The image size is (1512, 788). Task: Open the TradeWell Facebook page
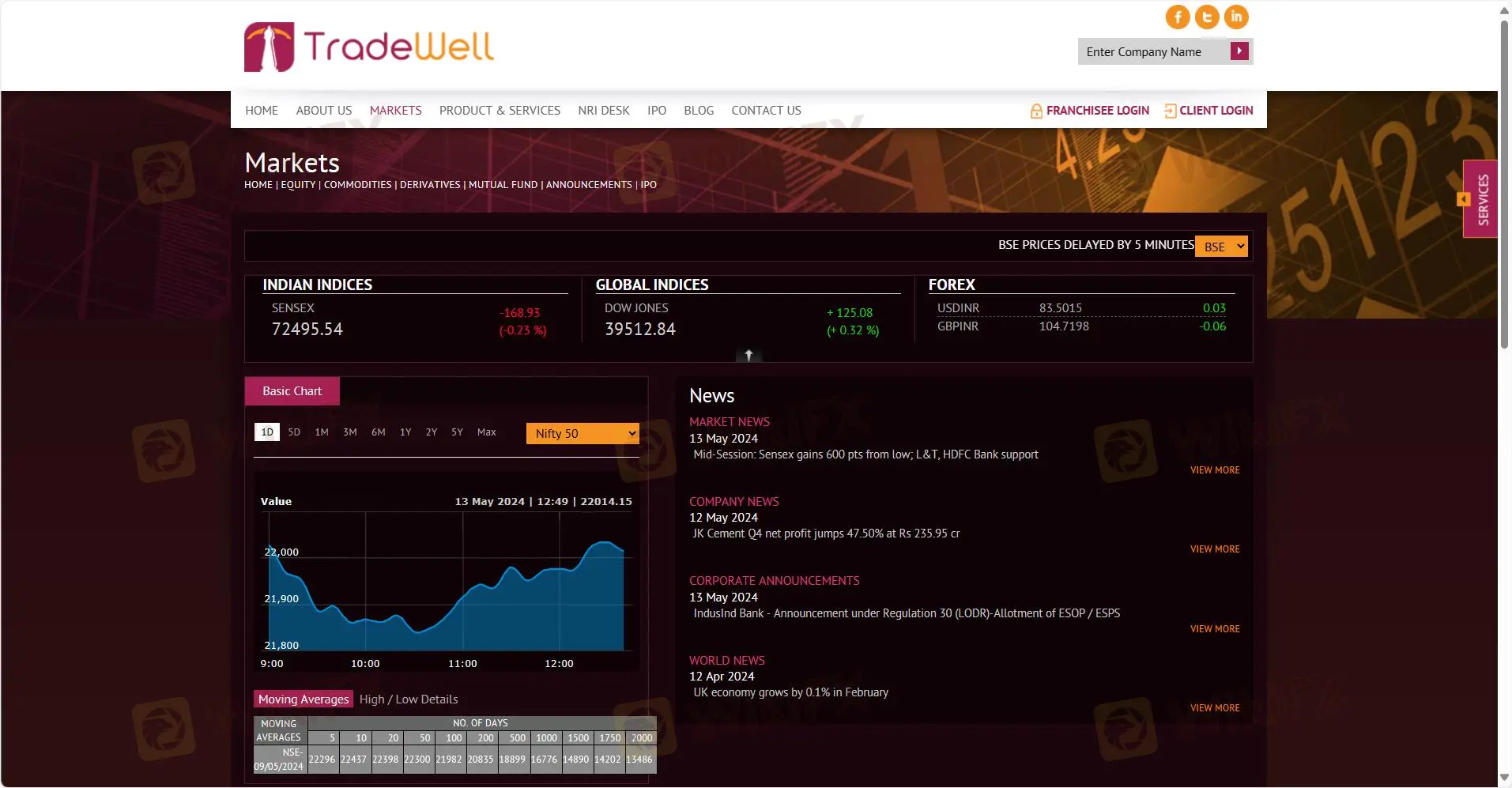pos(1177,16)
